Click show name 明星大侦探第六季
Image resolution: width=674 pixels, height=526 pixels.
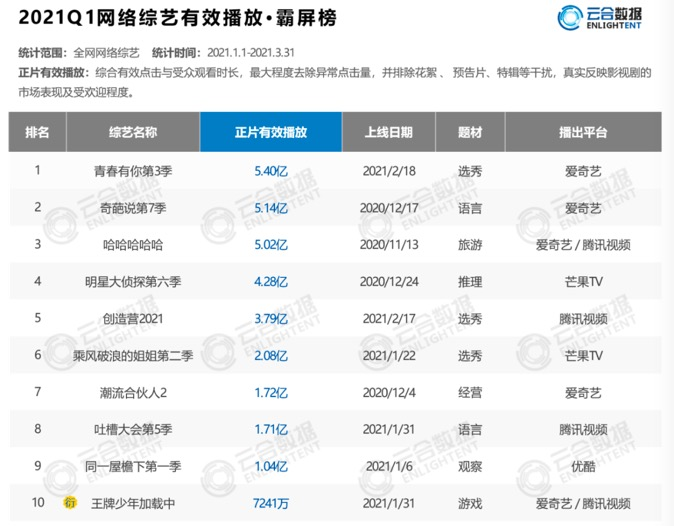(x=133, y=282)
